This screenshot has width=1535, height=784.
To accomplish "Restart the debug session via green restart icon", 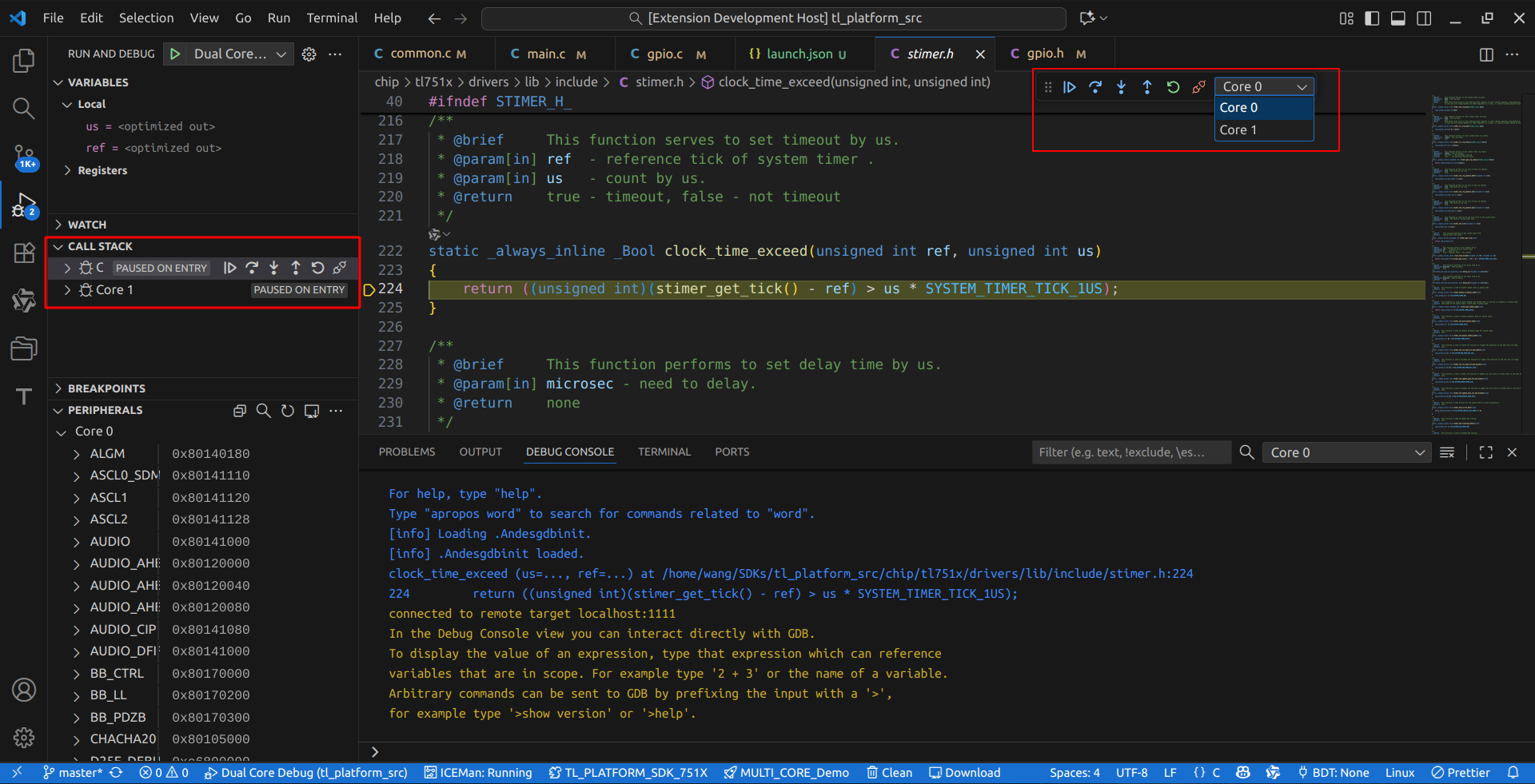I will tap(1172, 87).
